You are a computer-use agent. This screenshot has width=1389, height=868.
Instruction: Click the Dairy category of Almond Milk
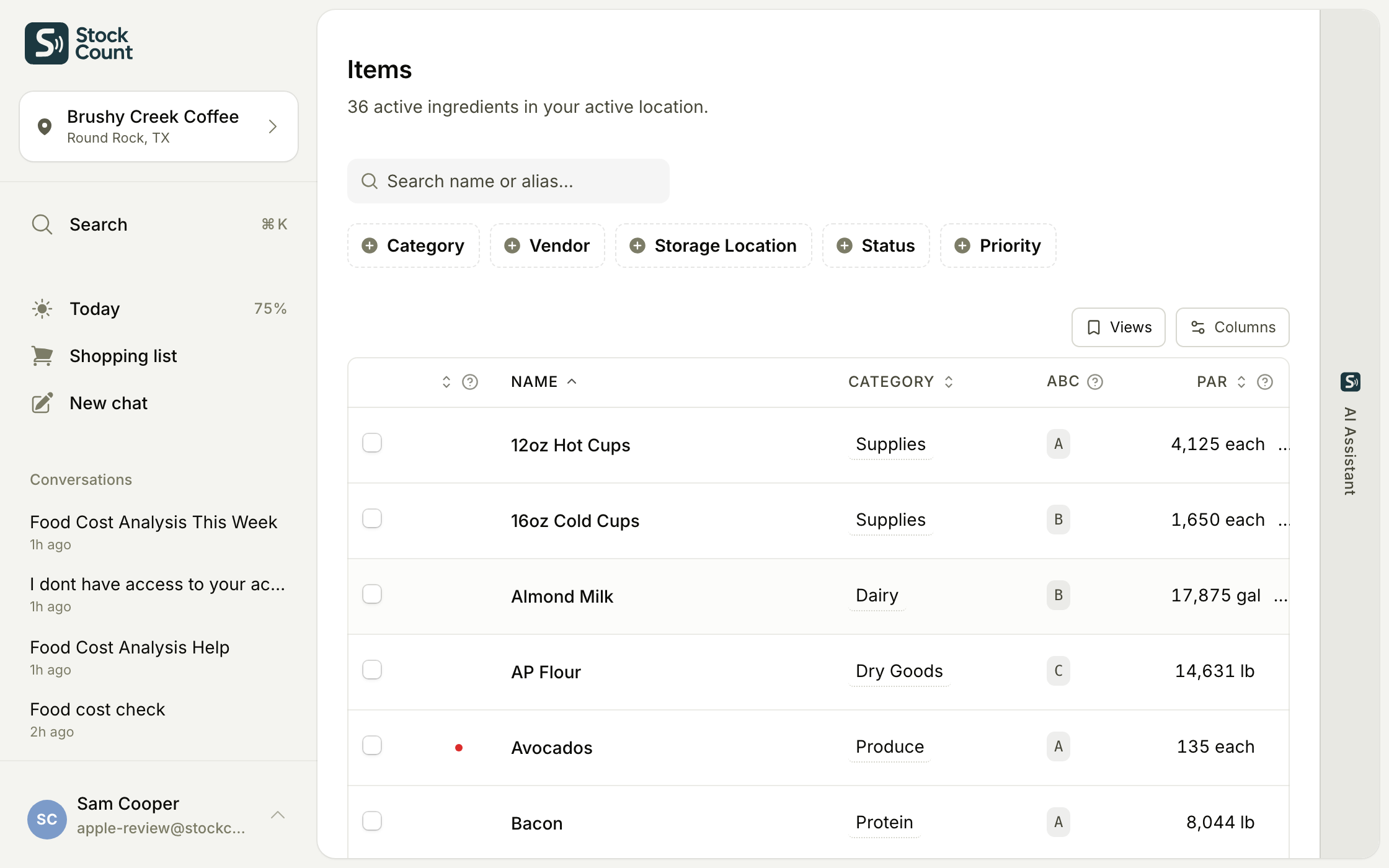pos(877,595)
